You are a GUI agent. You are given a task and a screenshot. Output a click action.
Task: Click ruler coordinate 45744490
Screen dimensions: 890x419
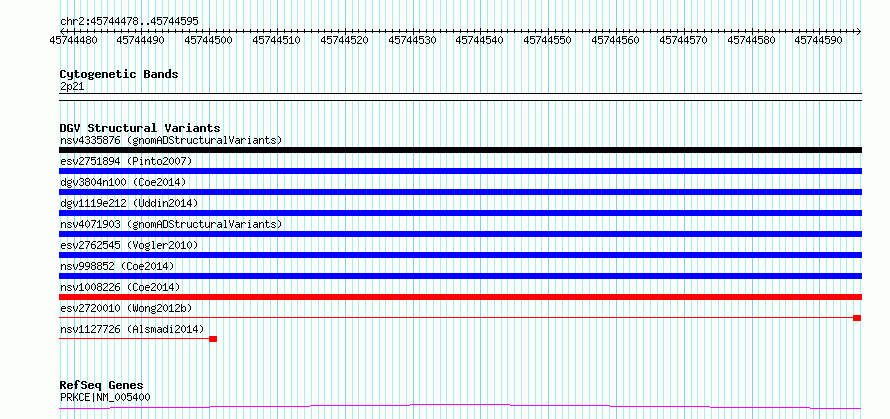[141, 40]
